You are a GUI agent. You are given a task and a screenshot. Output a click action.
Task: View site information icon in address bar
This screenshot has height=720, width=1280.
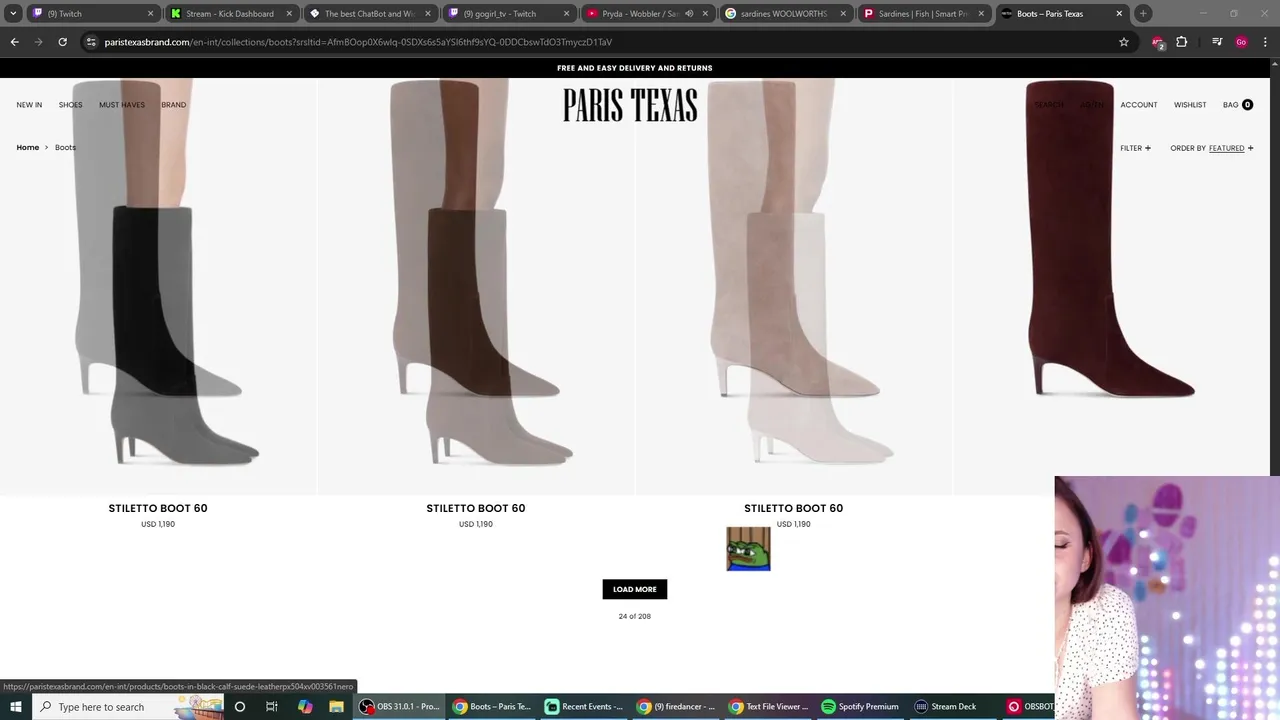click(91, 42)
